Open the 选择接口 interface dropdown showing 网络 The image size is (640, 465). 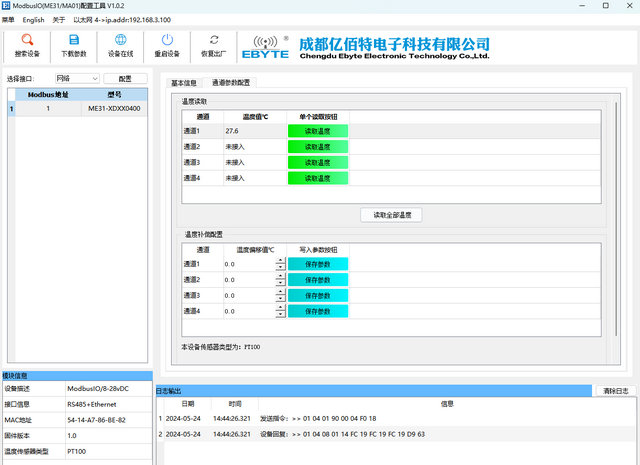[76, 78]
